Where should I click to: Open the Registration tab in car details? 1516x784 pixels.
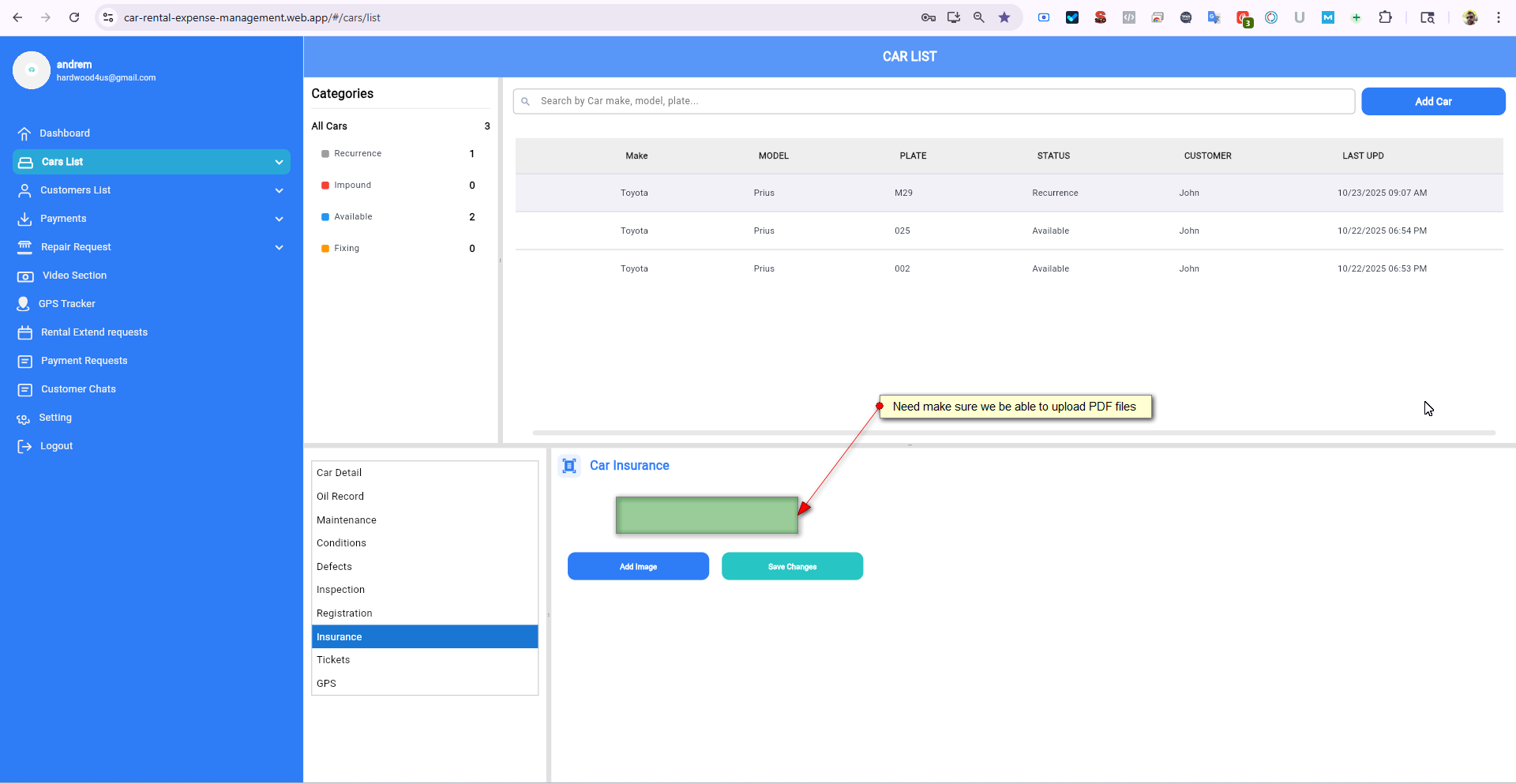(x=344, y=613)
